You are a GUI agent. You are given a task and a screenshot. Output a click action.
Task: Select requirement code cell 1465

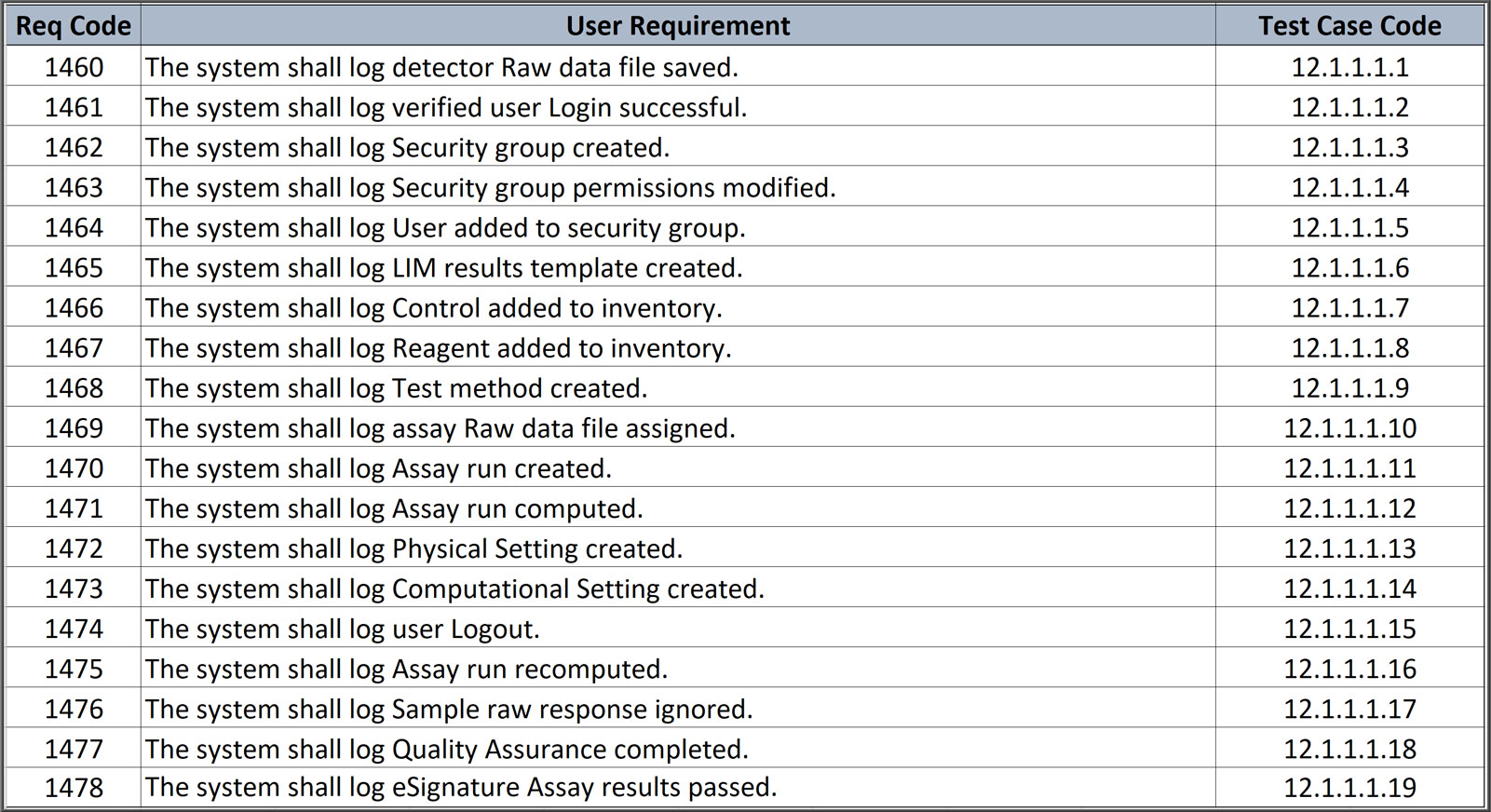(x=74, y=266)
